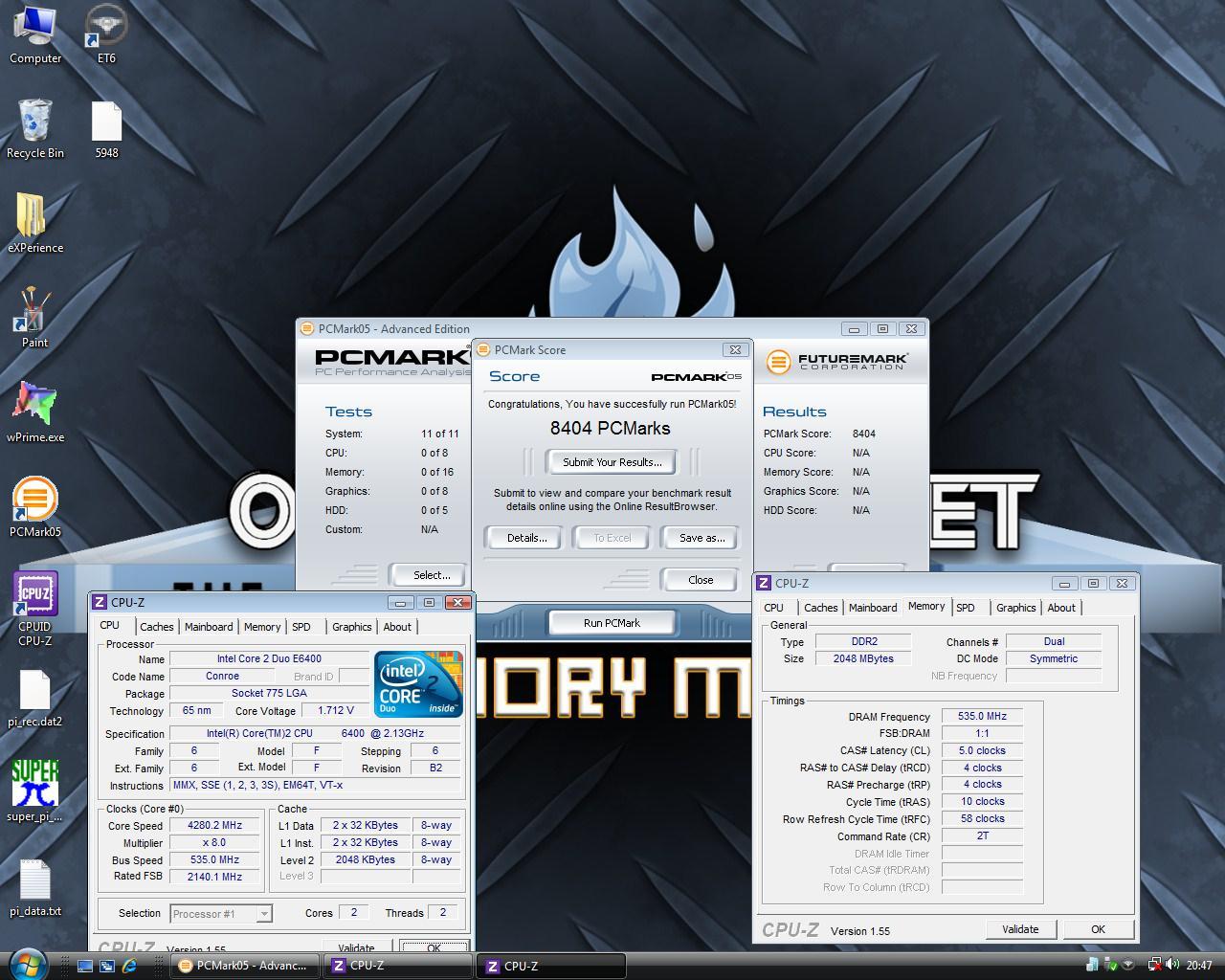Select the CPUID CPU-Z desktop shortcut
This screenshot has height=980, width=1225.
[x=34, y=609]
